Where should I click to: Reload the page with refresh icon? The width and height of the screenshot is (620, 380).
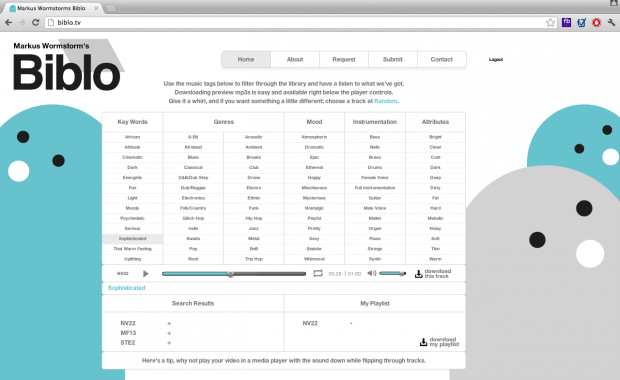coord(36,23)
